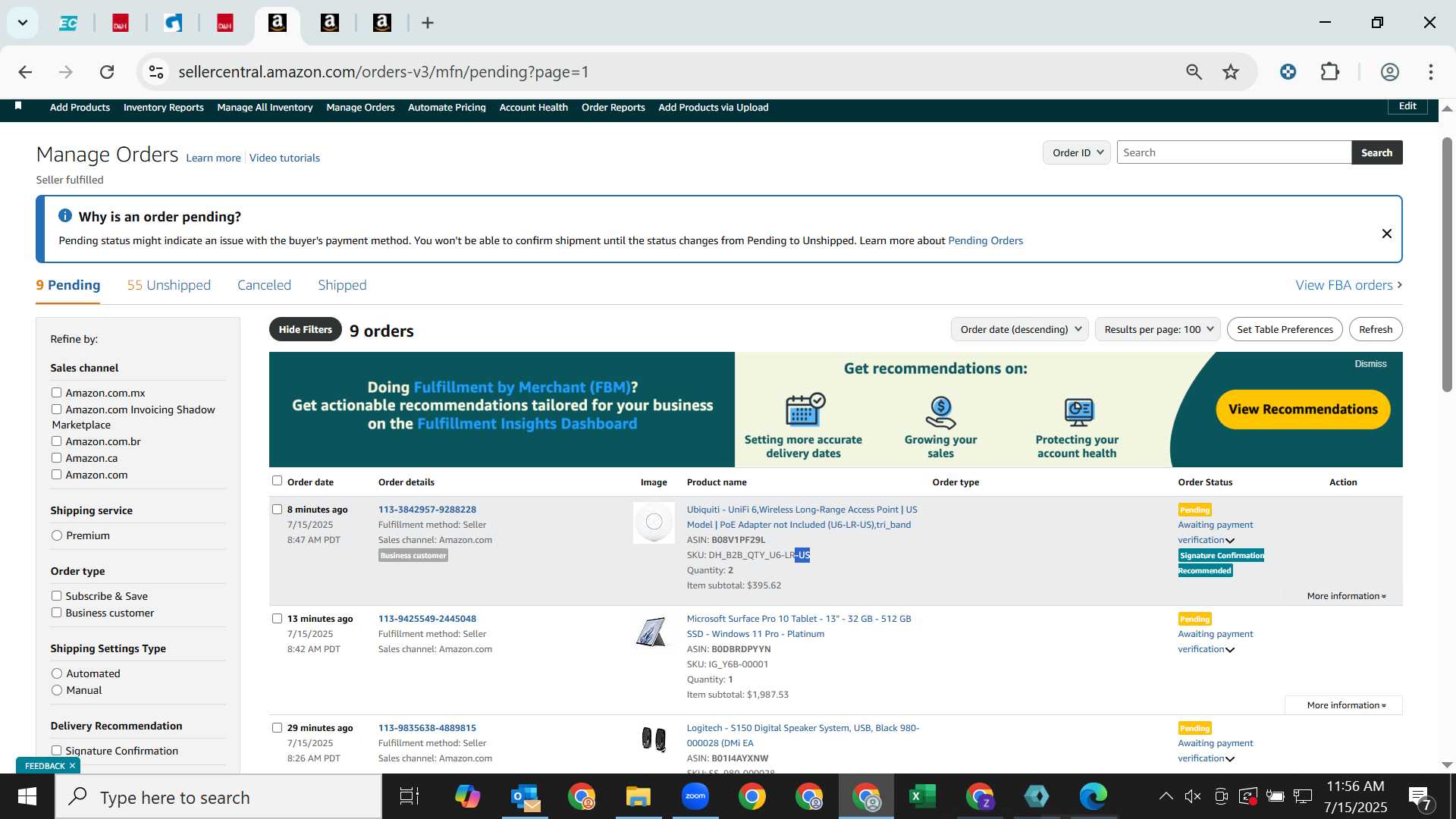This screenshot has height=819, width=1456.
Task: Expand More information for Surface Pro order
Action: 1347,705
